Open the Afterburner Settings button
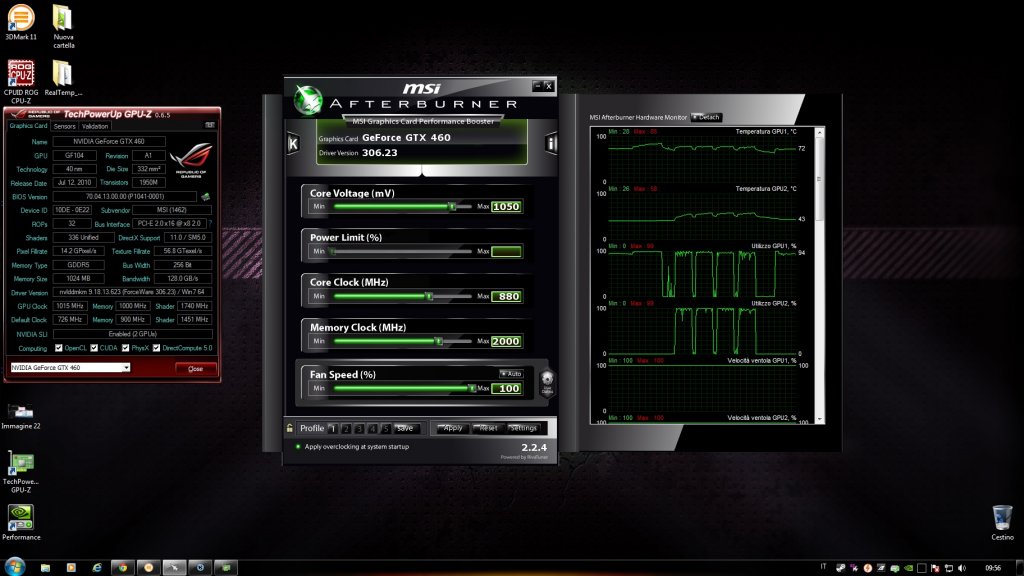This screenshot has height=576, width=1024. click(522, 428)
